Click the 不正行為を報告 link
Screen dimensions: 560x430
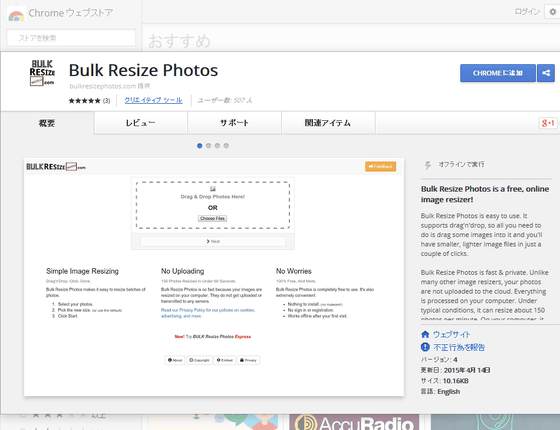[x=459, y=347]
